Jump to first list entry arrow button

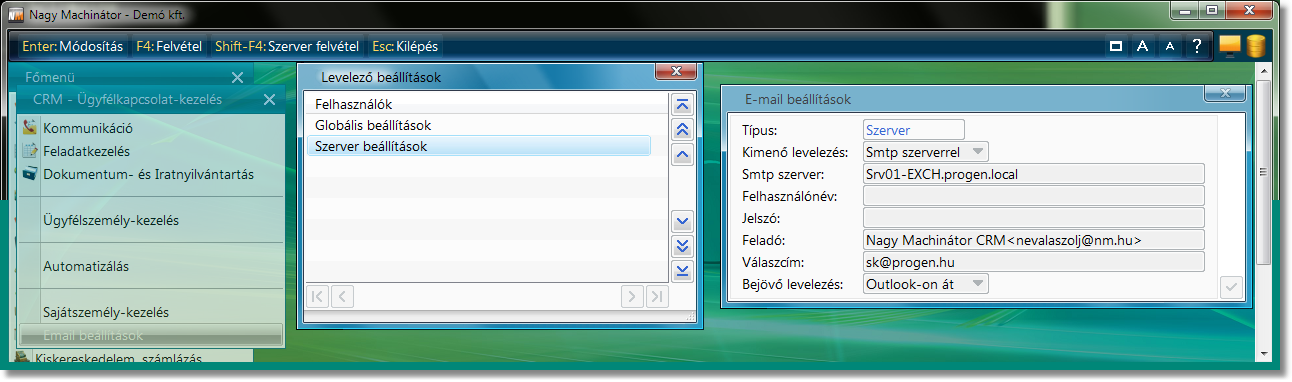coord(683,104)
